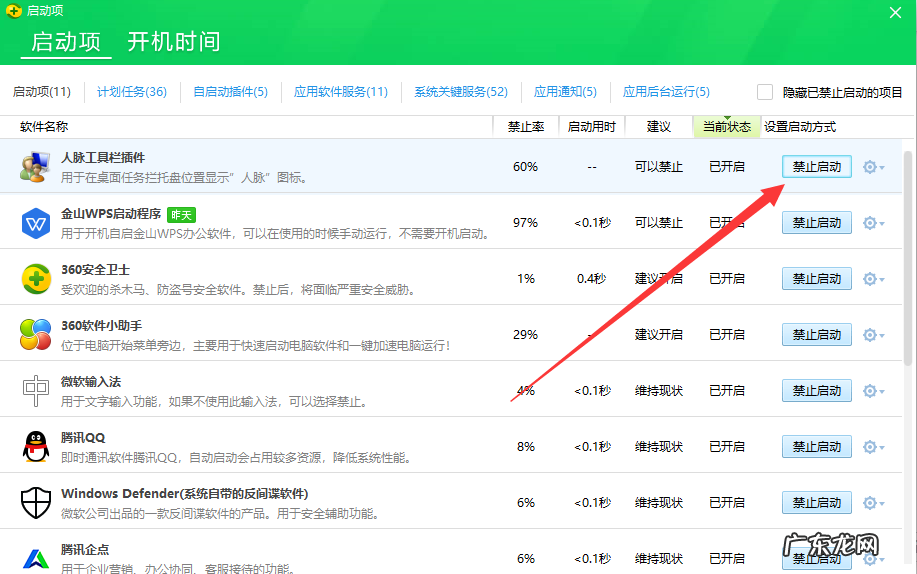Screen dimensions: 917x574
Task: Disable startup for 金山WPS启动程序
Action: tap(816, 223)
